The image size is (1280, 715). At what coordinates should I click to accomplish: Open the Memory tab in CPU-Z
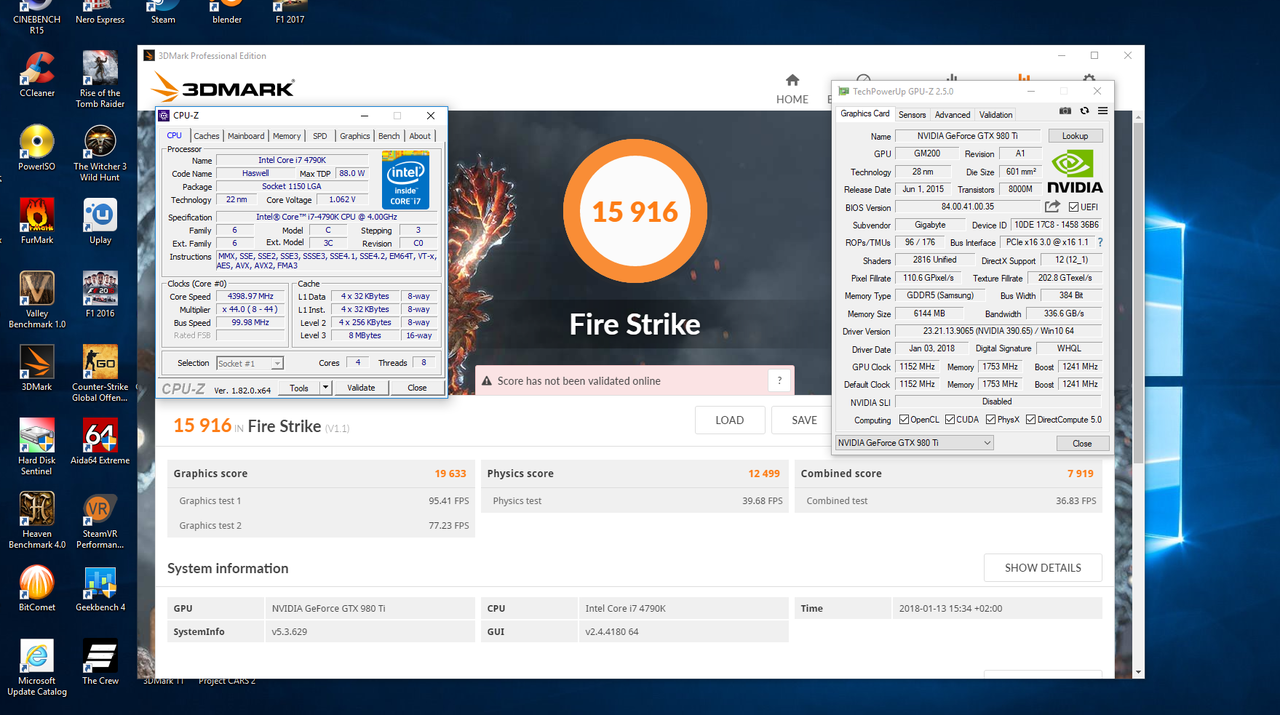coord(287,136)
